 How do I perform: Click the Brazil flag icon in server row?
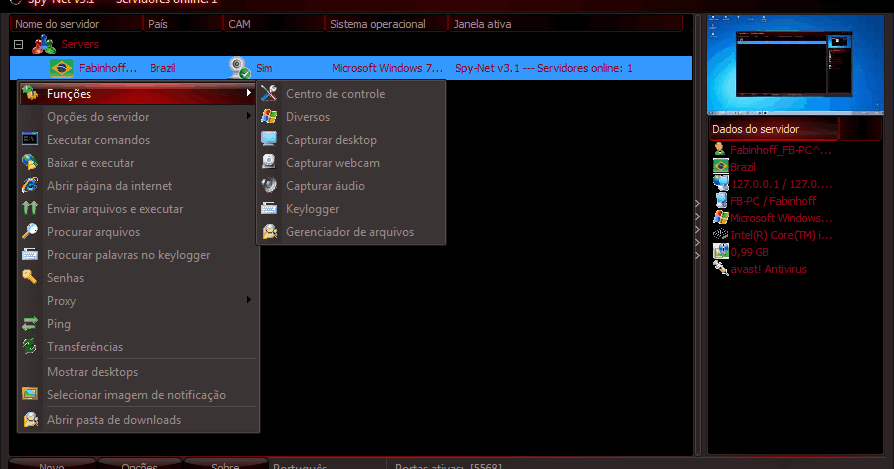[x=61, y=68]
